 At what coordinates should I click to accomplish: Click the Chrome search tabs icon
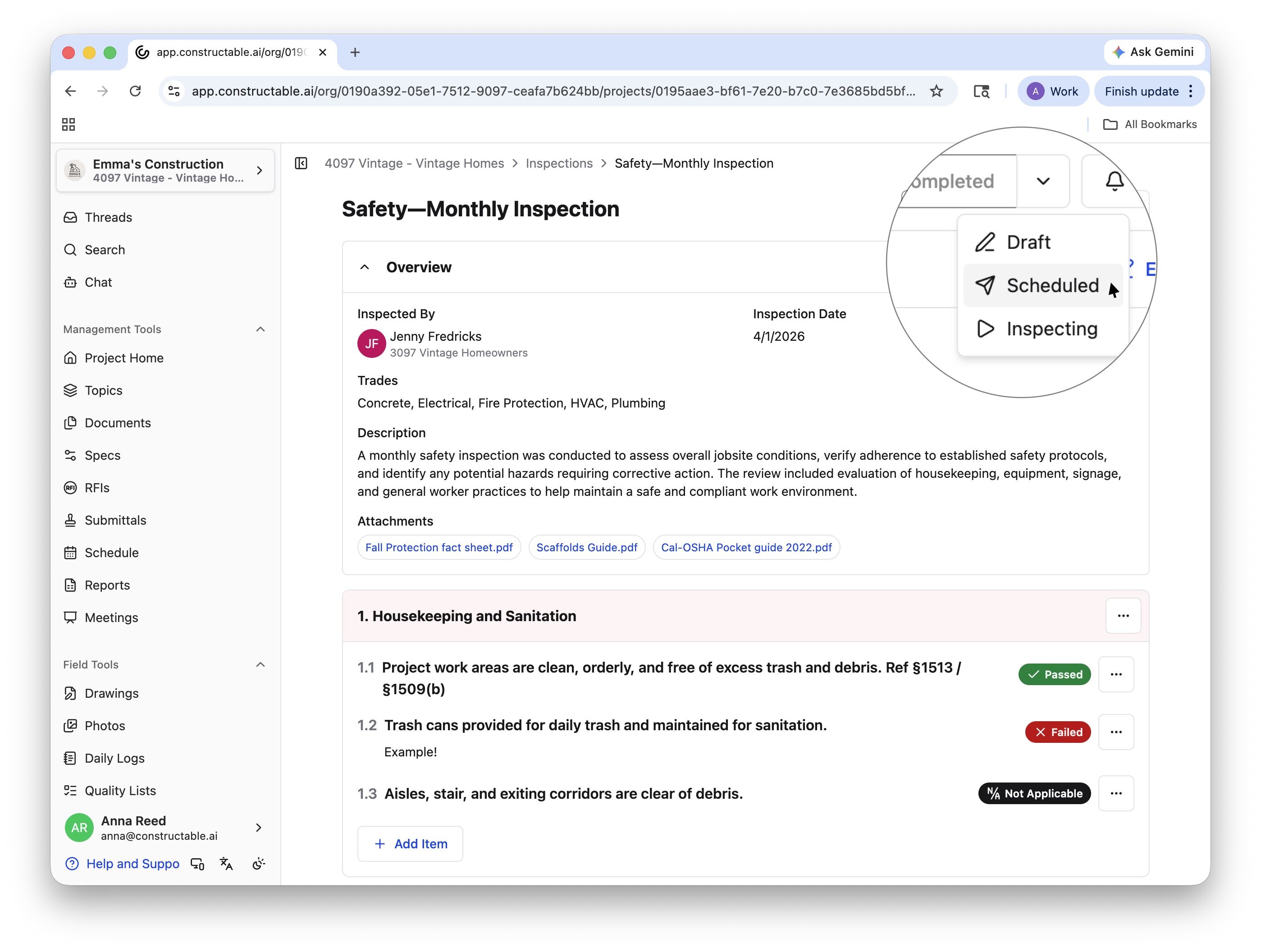tap(981, 91)
